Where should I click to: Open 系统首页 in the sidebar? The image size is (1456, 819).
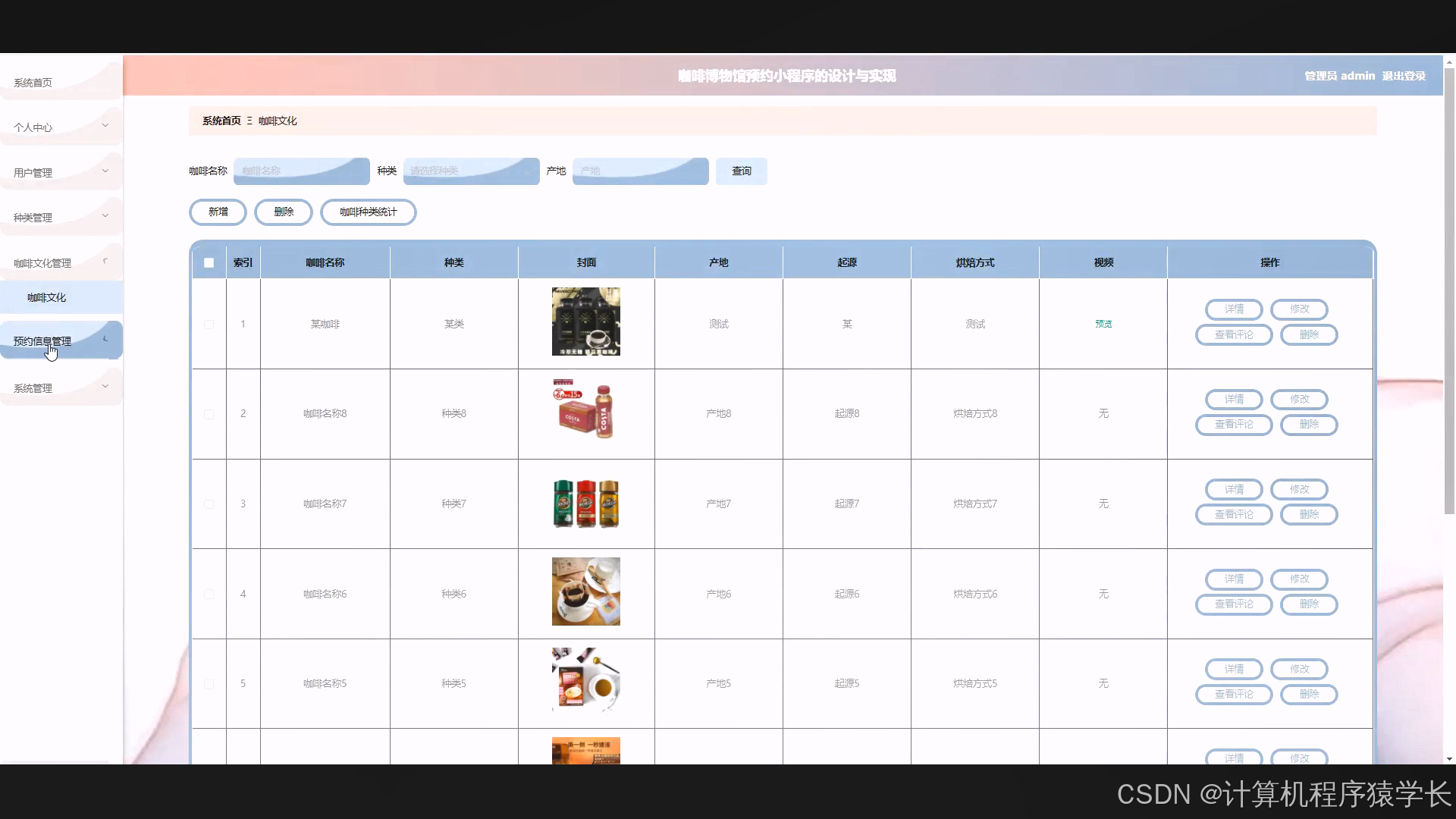(x=61, y=82)
